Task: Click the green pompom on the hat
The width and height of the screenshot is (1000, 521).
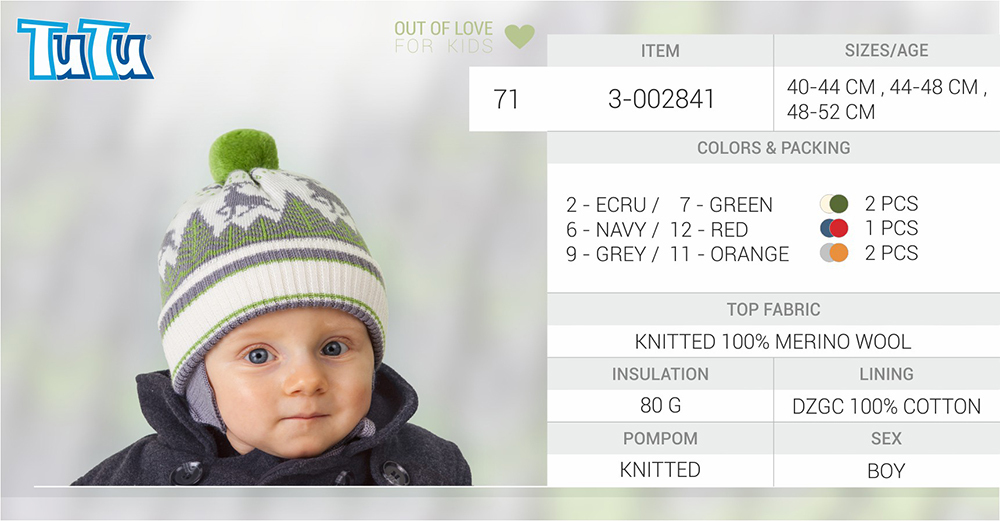Action: pyautogui.click(x=244, y=154)
